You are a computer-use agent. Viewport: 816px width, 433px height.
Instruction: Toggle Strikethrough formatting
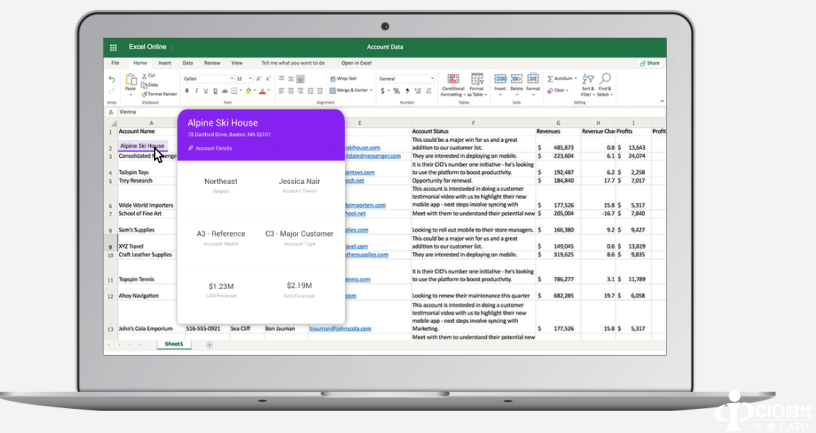pos(225,91)
